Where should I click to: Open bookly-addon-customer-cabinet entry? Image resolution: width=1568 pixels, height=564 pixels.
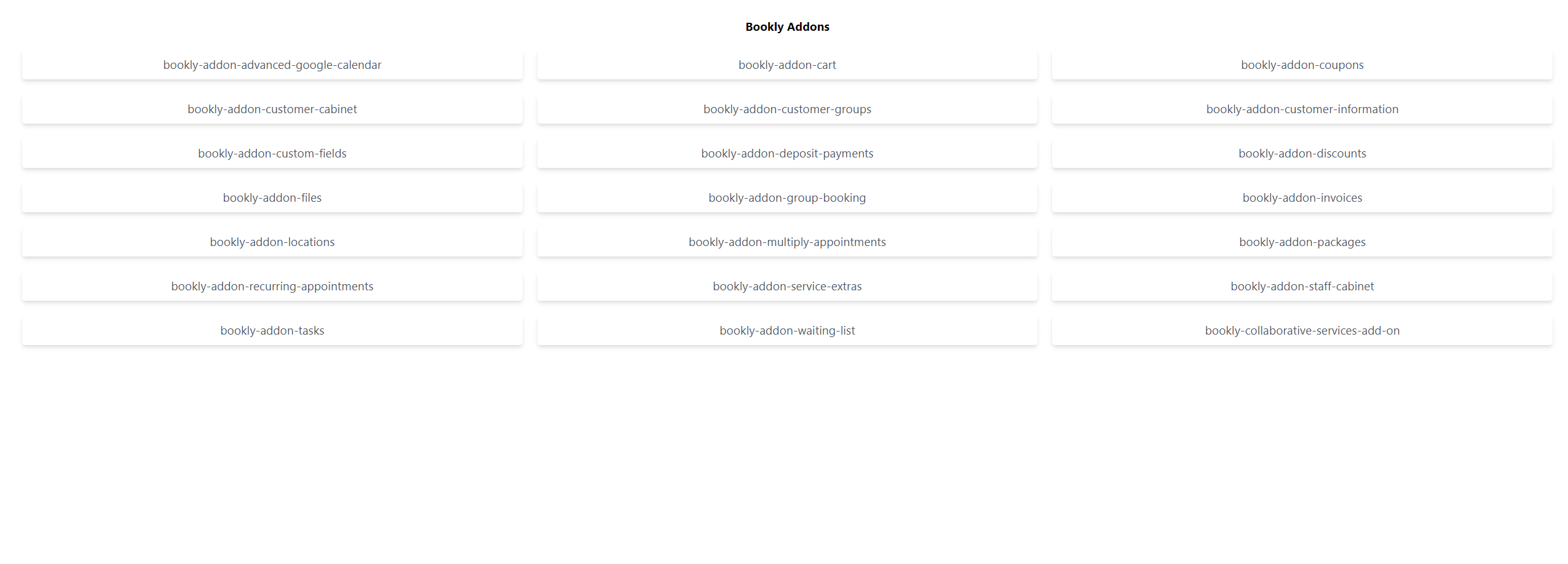point(272,109)
